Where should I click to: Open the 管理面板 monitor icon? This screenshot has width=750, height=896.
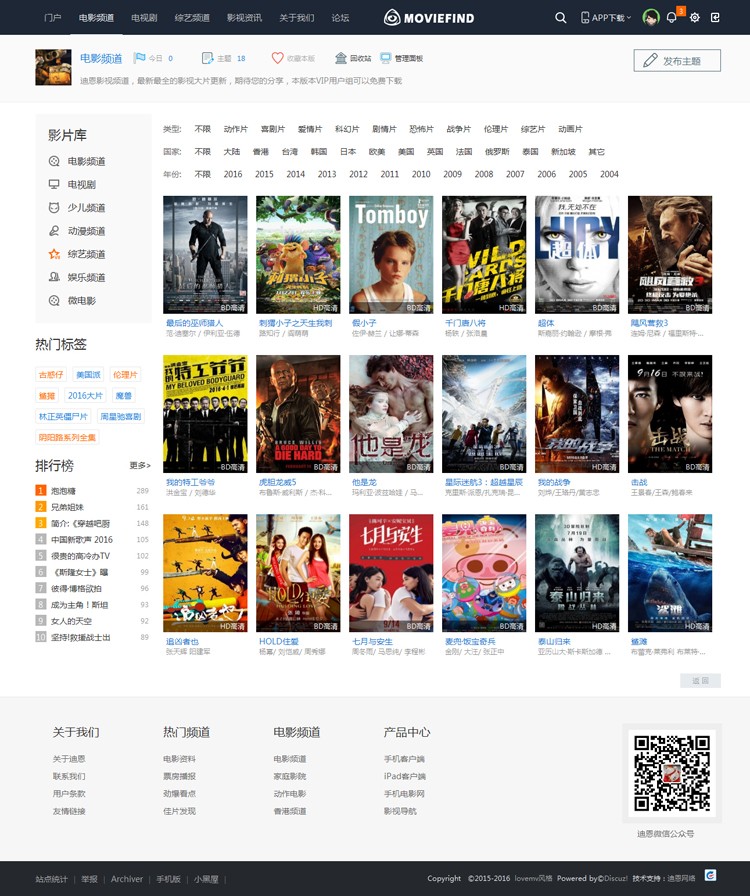pyautogui.click(x=386, y=58)
